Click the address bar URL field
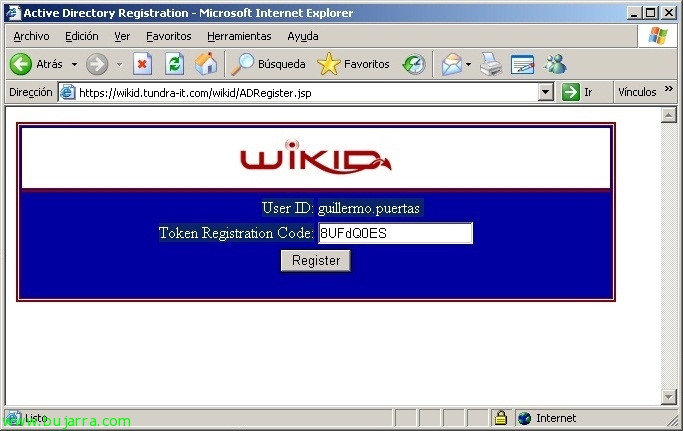This screenshot has height=431, width=683. [307, 92]
